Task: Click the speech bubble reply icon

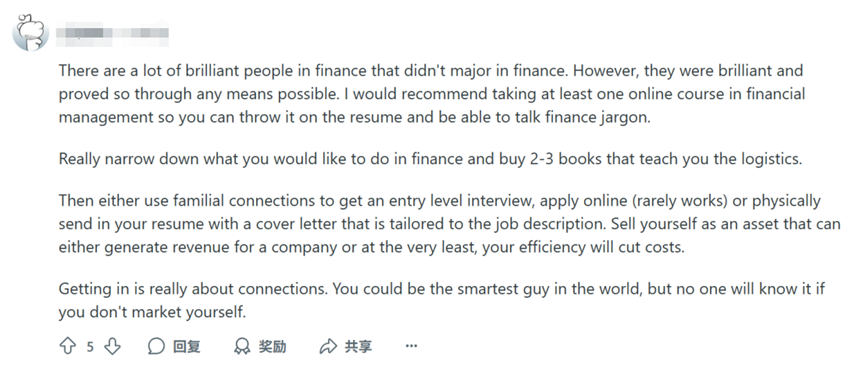Action: point(156,346)
